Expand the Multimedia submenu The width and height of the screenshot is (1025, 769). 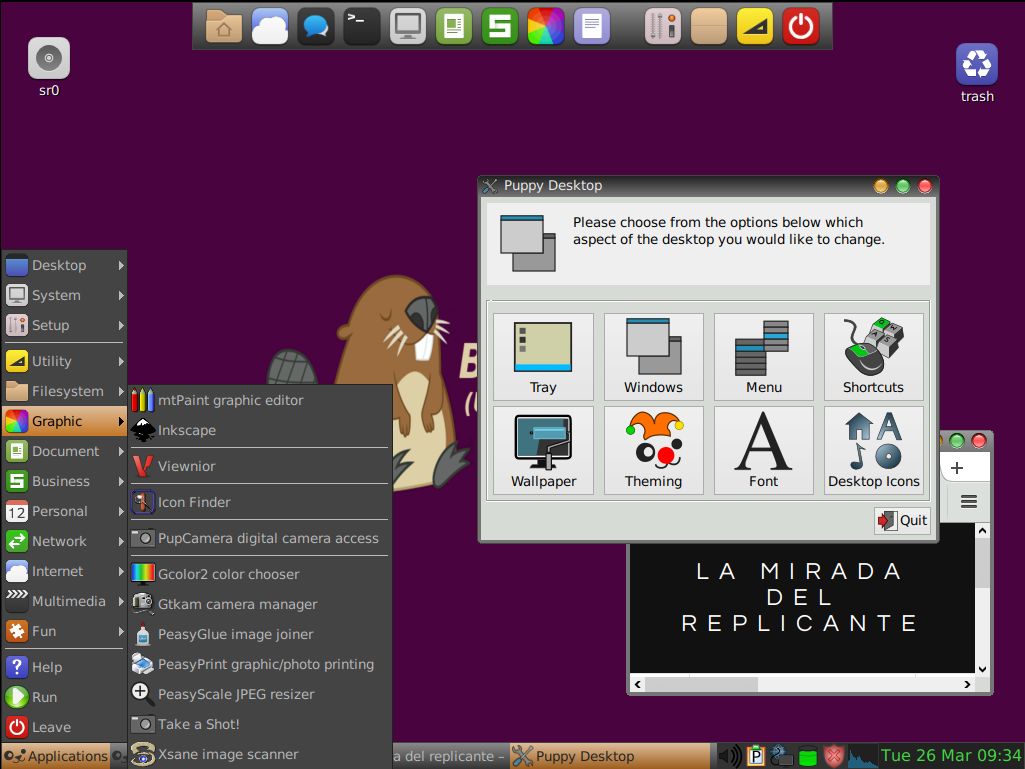[x=64, y=602]
